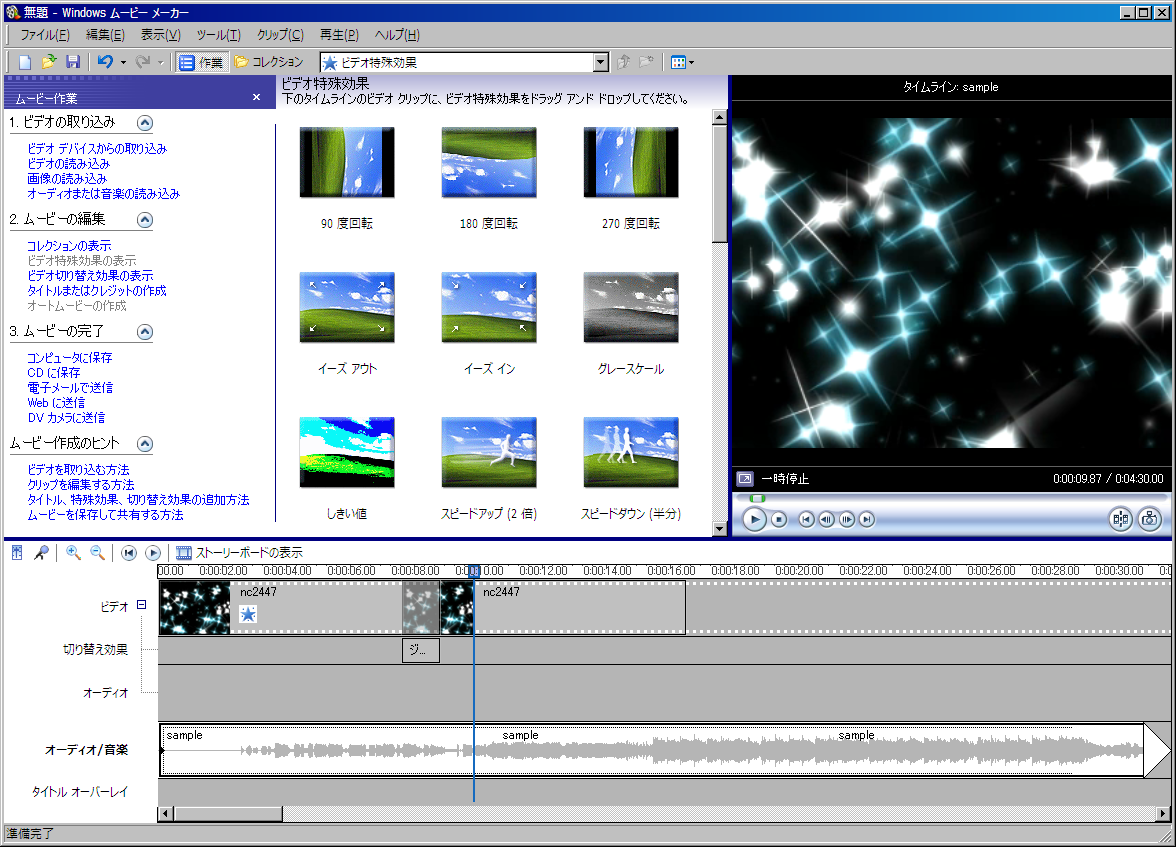Click オーディオまたは音楽の読み込み link
The width and height of the screenshot is (1176, 847).
104,194
